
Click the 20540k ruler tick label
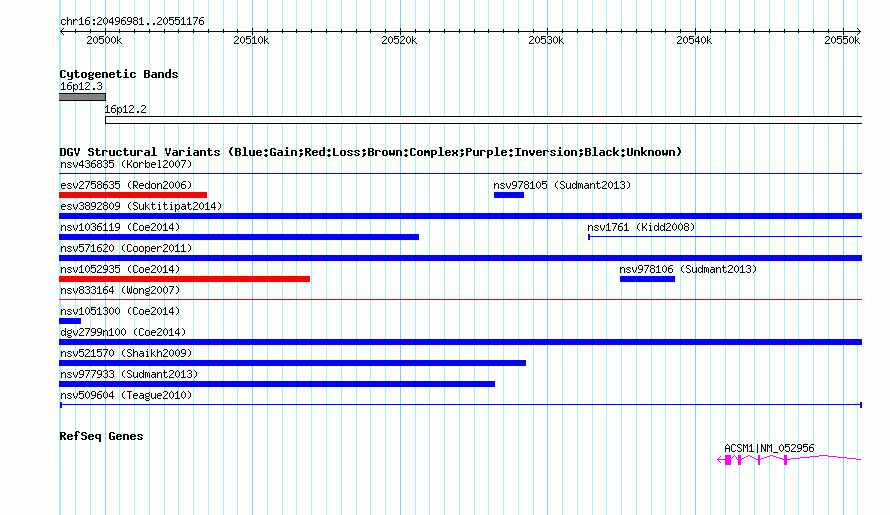(694, 40)
